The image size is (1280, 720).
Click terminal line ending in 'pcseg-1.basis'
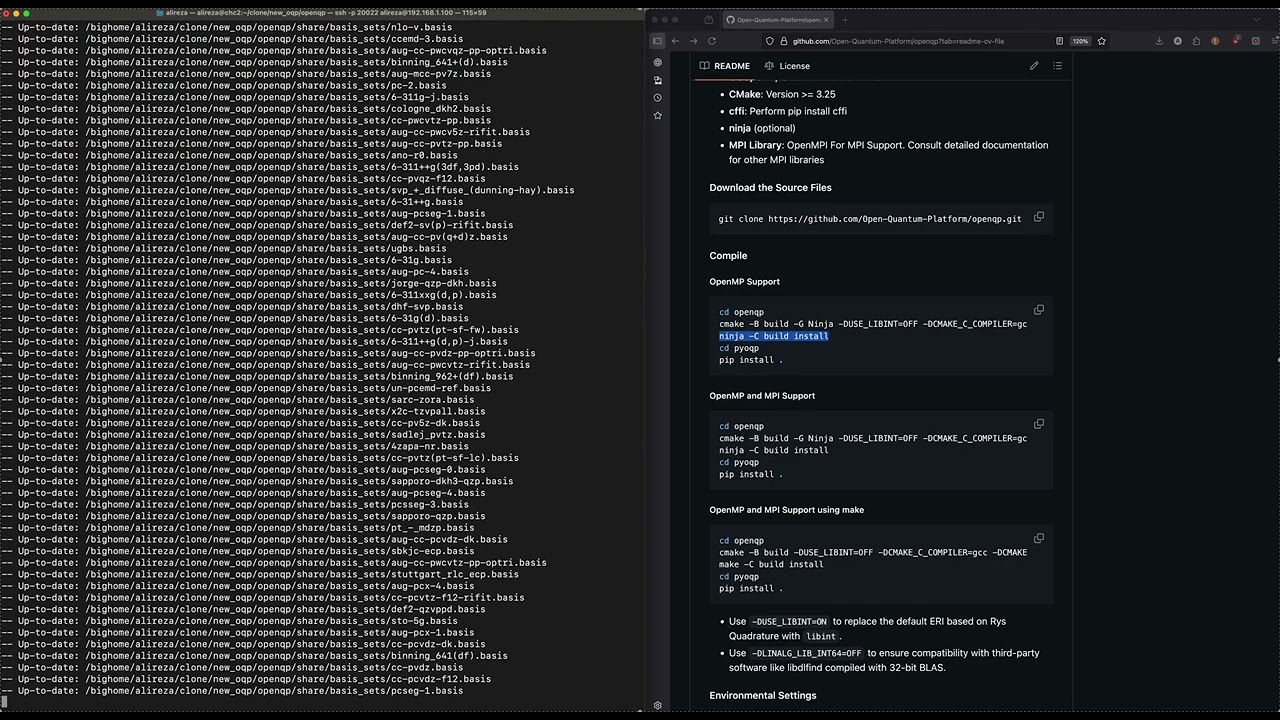(x=232, y=691)
